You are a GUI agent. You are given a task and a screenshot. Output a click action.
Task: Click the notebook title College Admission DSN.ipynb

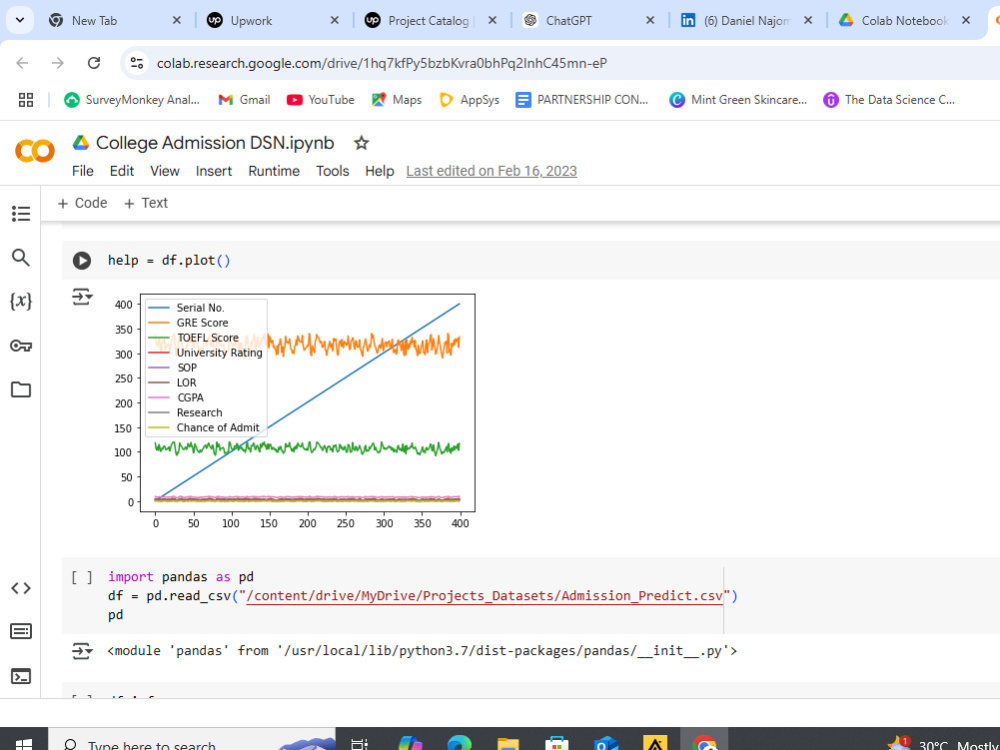click(215, 143)
